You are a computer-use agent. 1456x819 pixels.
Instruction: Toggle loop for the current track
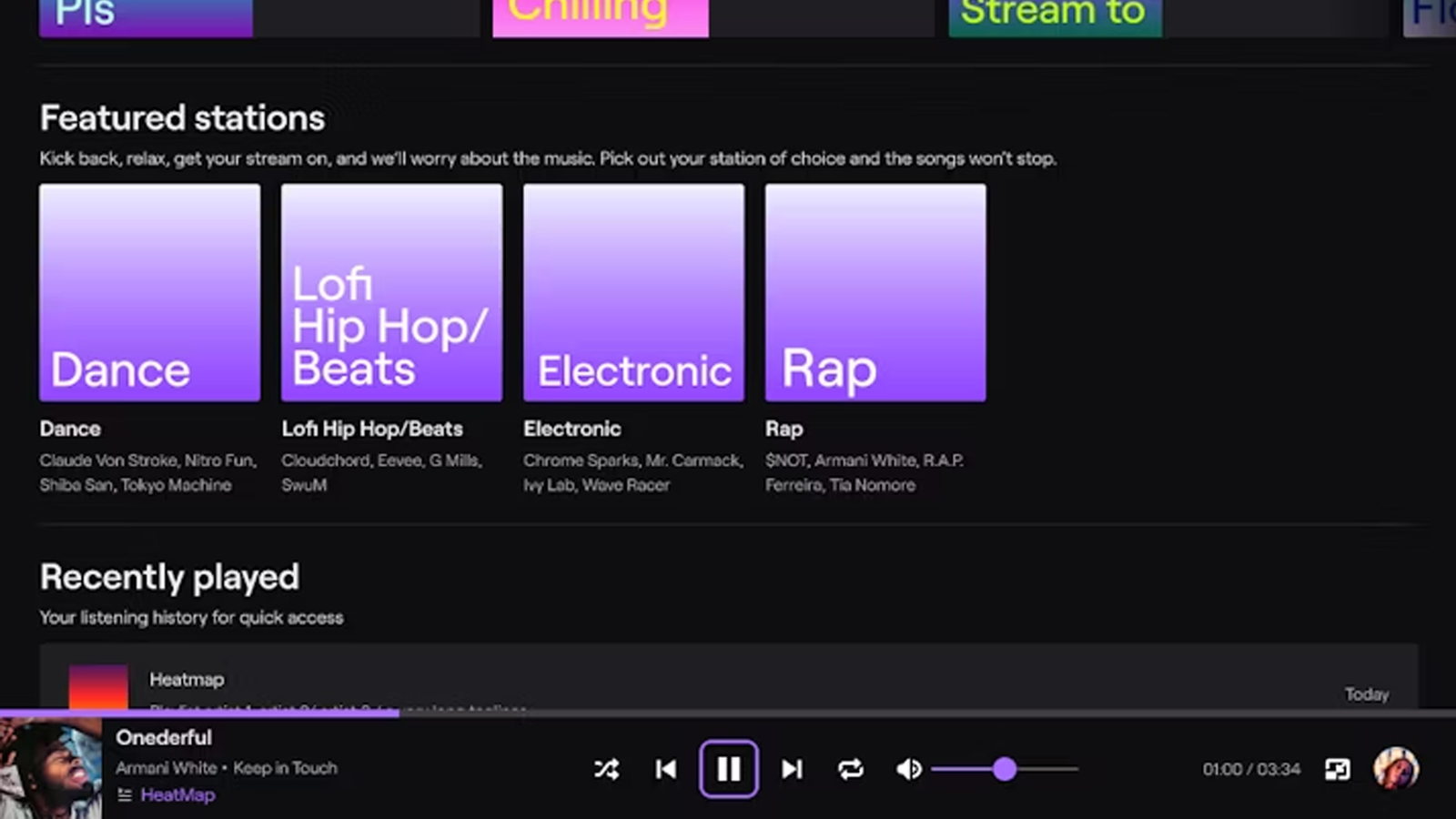[851, 769]
